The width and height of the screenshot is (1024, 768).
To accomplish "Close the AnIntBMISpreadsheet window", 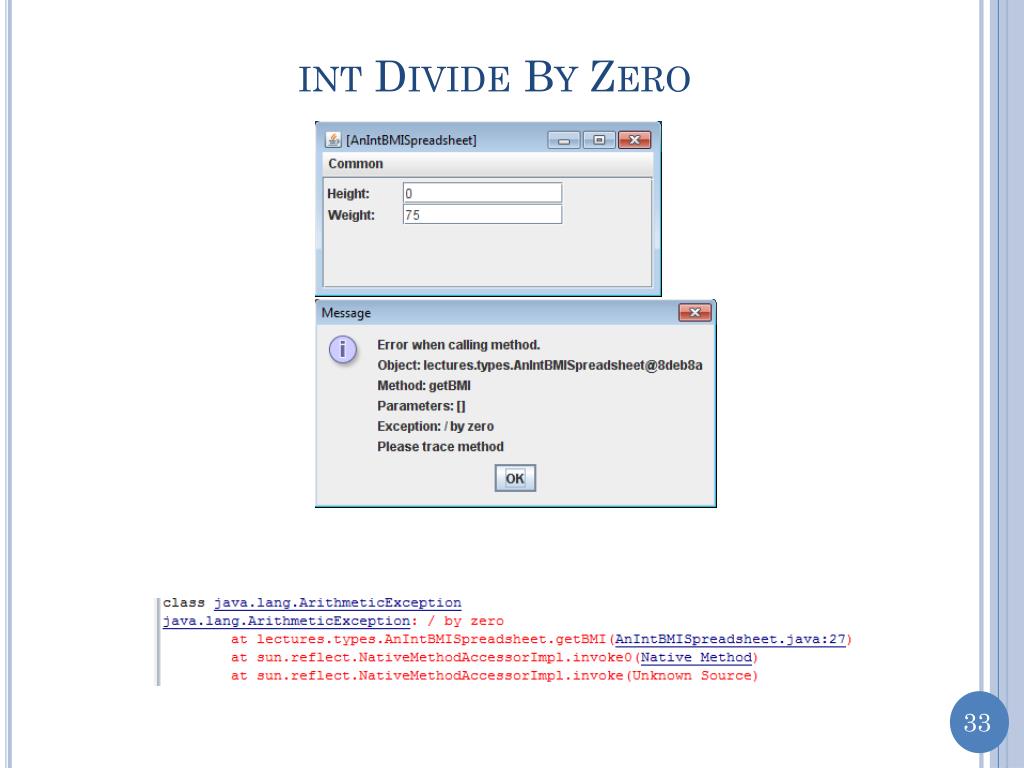I will coord(634,140).
